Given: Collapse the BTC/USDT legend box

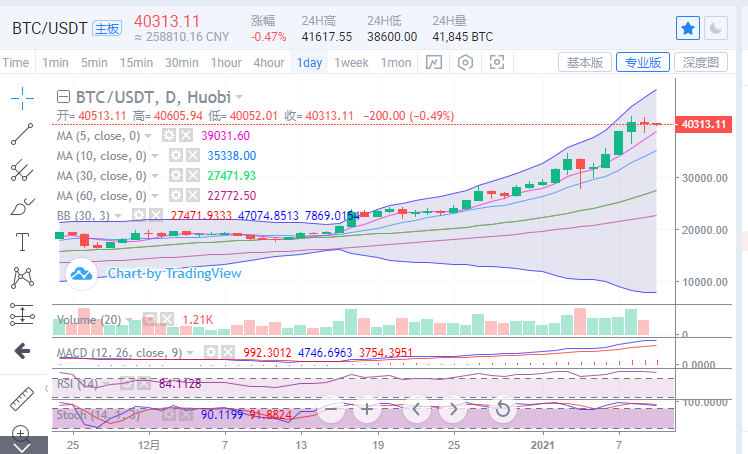Looking at the screenshot, I should 63,97.
